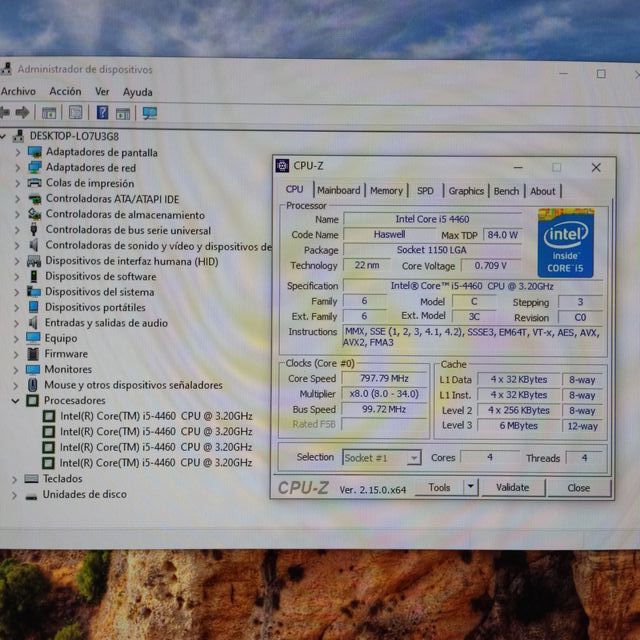Screen dimensions: 640x640
Task: Select the Mouse y otros dispositivos icon
Action: (33, 385)
